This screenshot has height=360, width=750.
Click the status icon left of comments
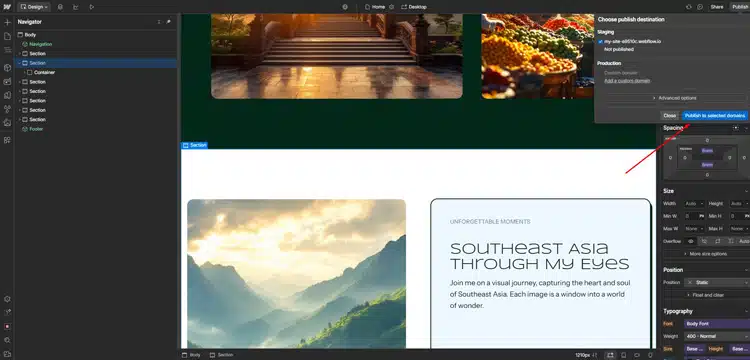[689, 7]
